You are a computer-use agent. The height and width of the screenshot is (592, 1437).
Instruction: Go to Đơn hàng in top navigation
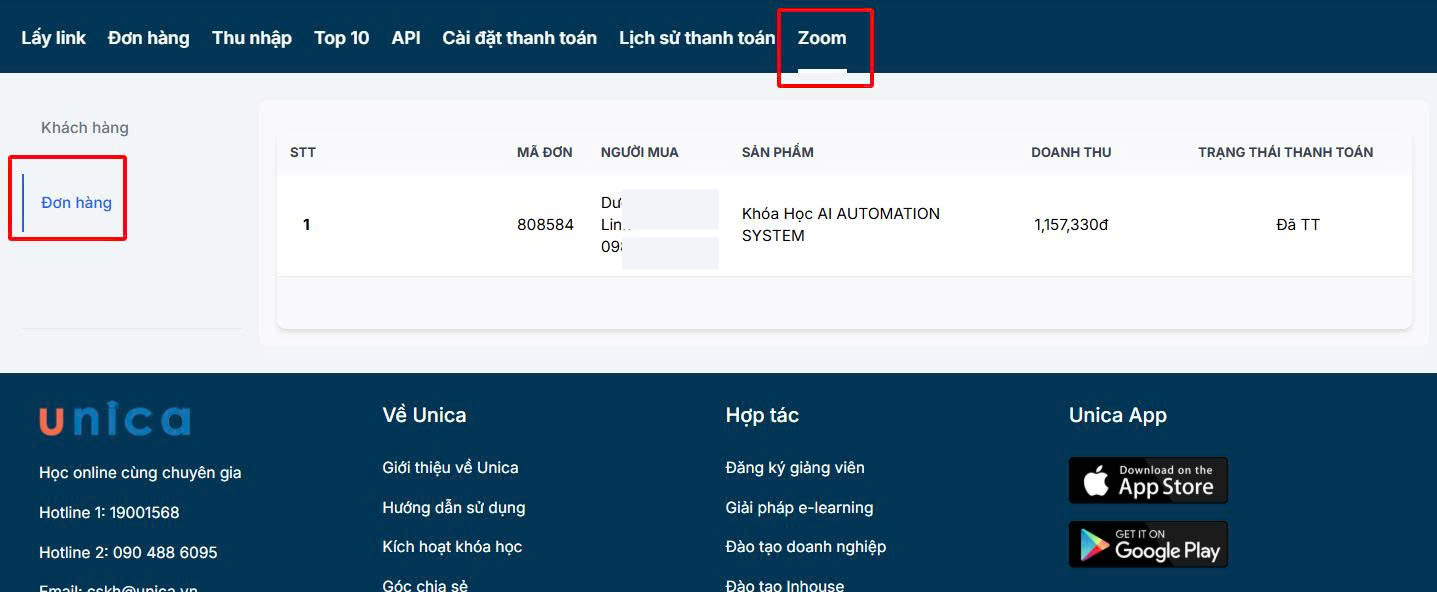[148, 38]
